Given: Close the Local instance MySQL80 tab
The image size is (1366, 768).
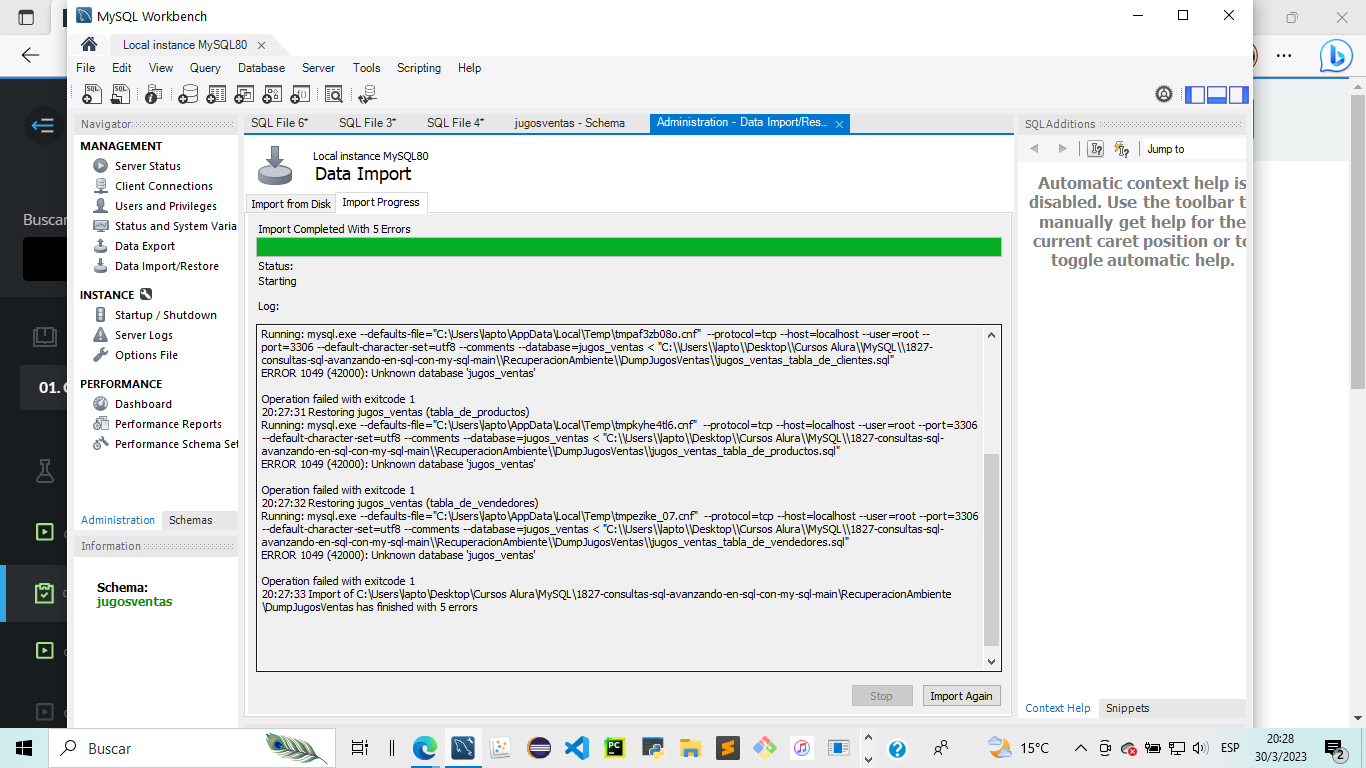Looking at the screenshot, I should (x=261, y=45).
